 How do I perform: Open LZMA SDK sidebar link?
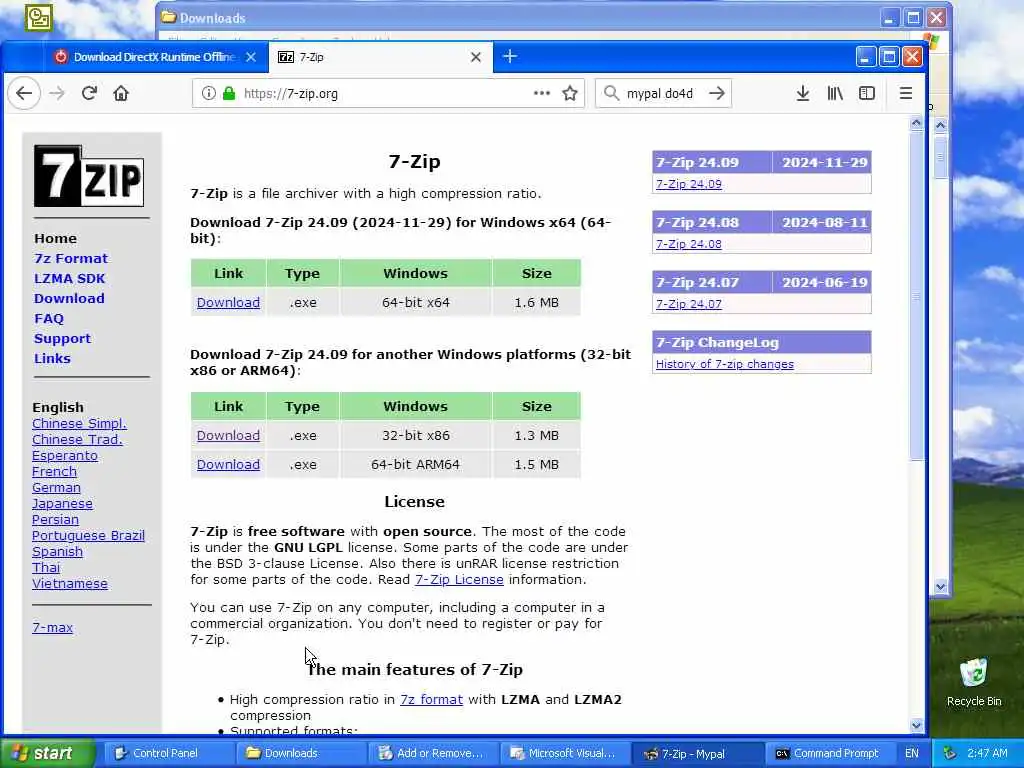[x=70, y=279]
